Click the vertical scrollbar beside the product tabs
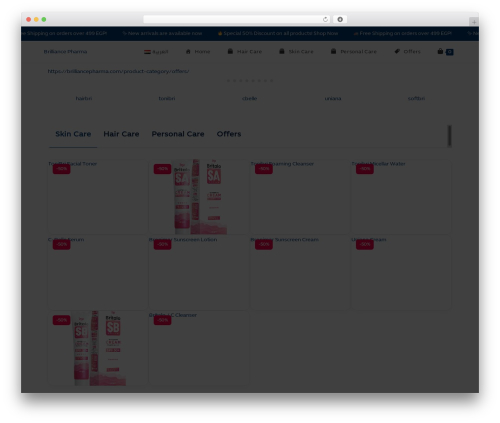The image size is (500, 423). point(450,136)
